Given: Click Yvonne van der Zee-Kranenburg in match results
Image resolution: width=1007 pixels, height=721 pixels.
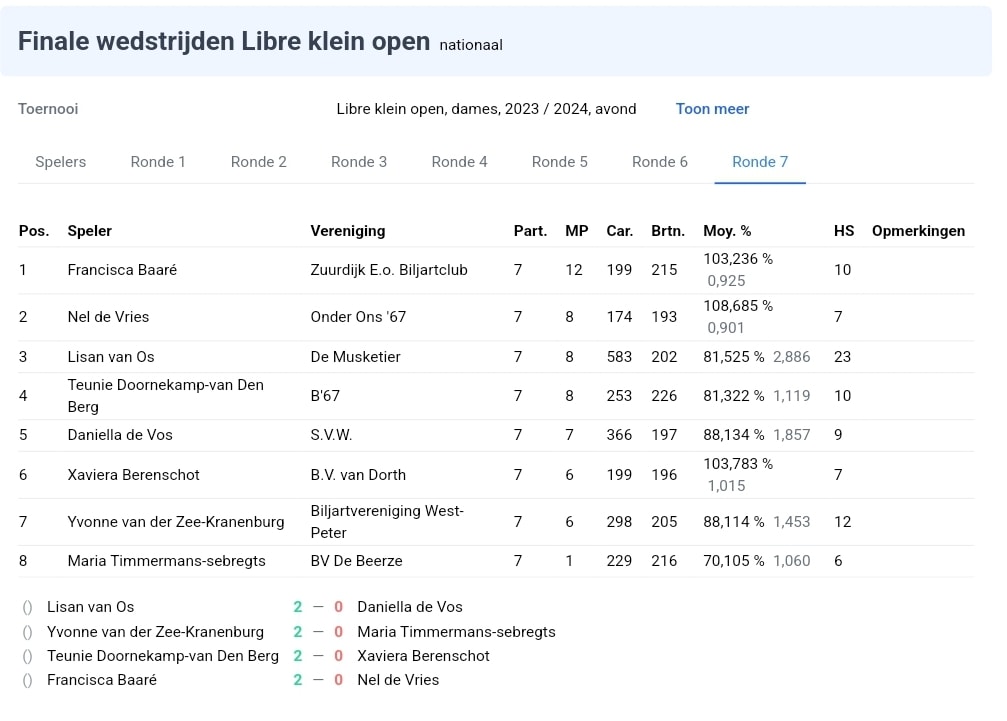Looking at the screenshot, I should tap(155, 632).
